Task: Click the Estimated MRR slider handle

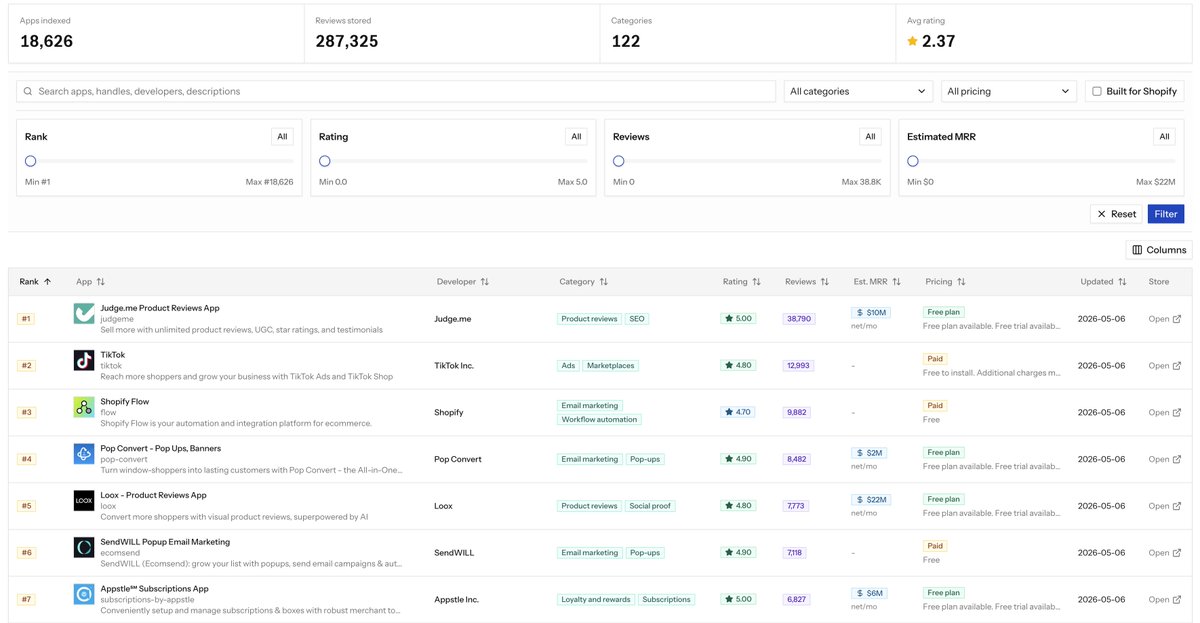Action: coord(913,161)
